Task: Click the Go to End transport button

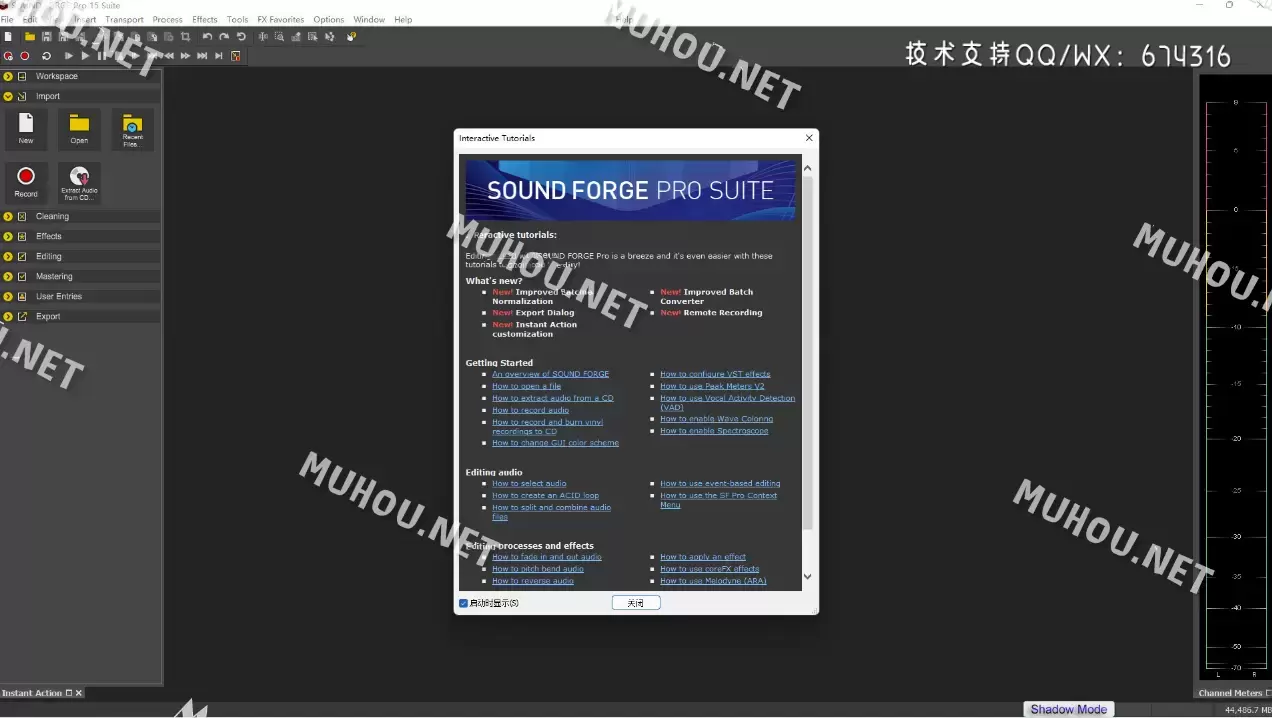Action: (219, 56)
